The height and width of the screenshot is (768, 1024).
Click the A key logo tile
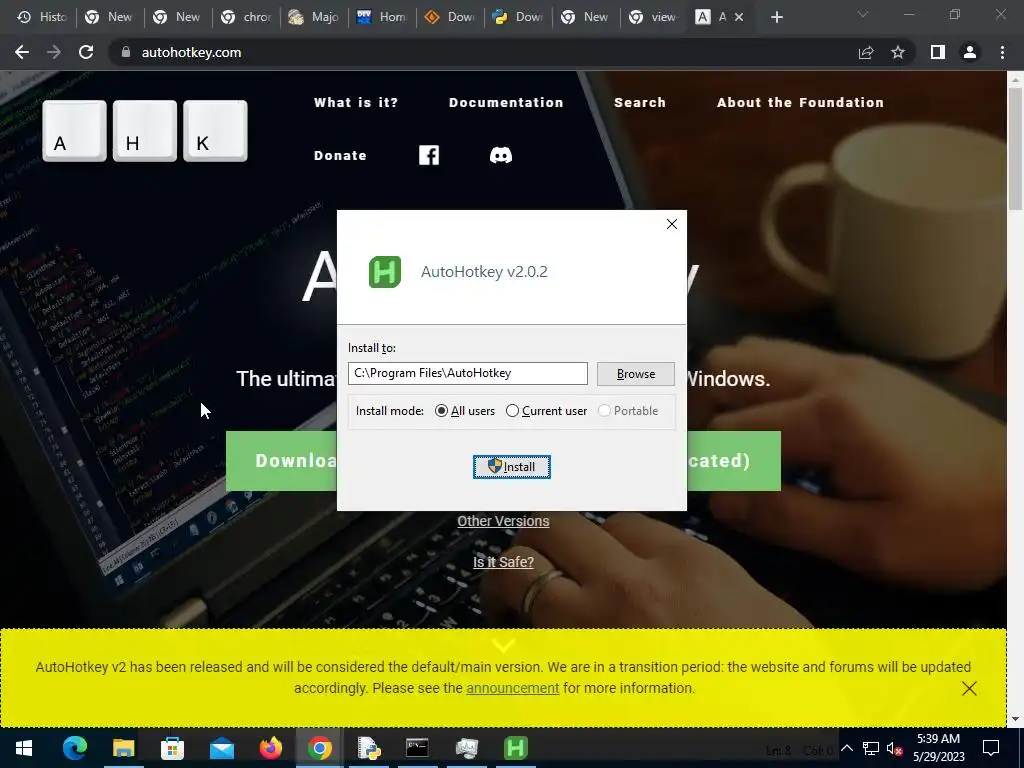tap(74, 131)
